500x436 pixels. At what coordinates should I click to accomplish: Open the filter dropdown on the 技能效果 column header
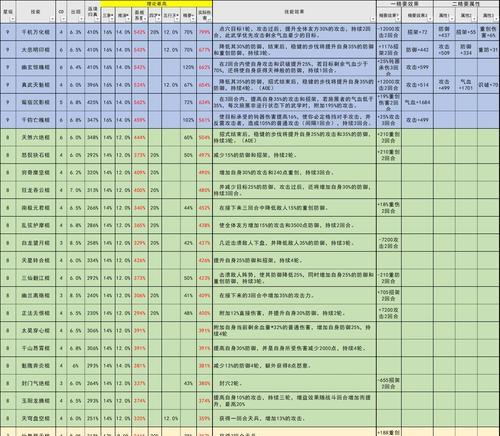pos(373,19)
